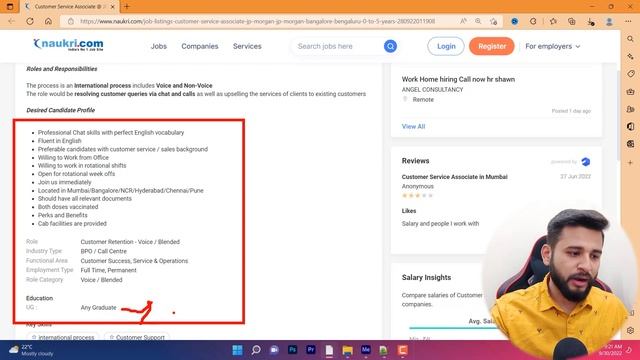Open File Explorer from the taskbar
Viewport: 640px width, 360px height.
click(347, 350)
